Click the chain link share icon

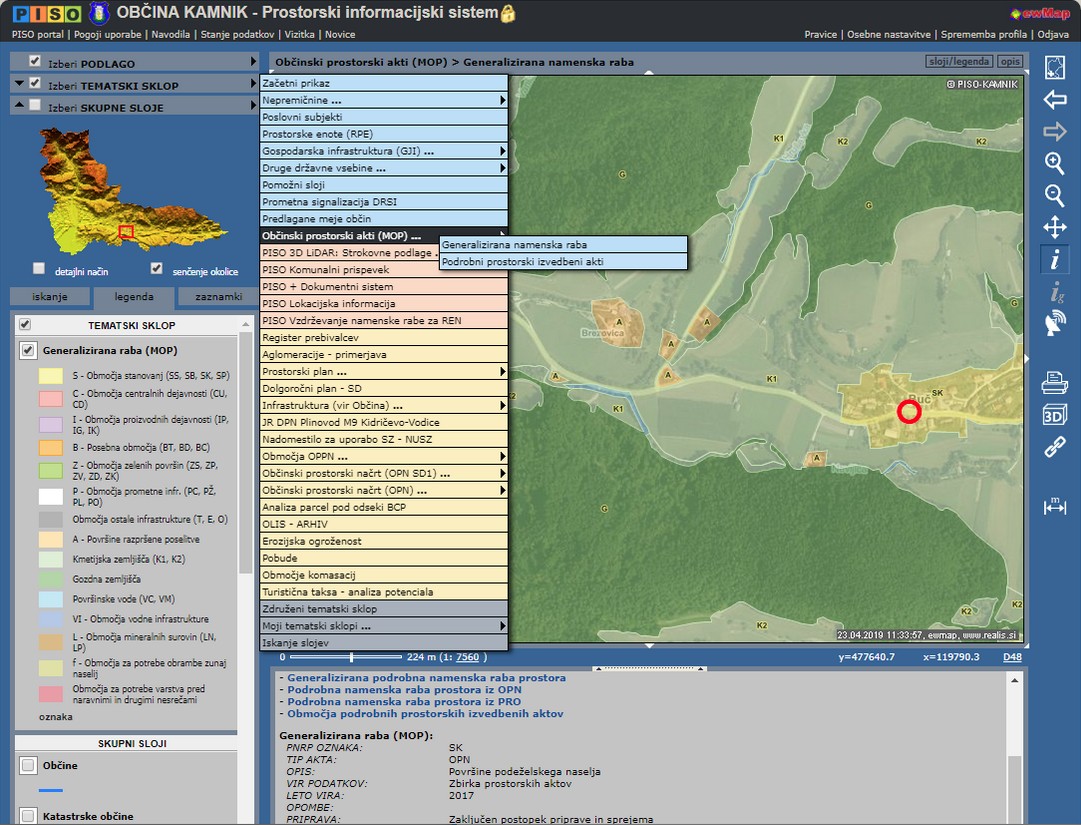[1054, 447]
